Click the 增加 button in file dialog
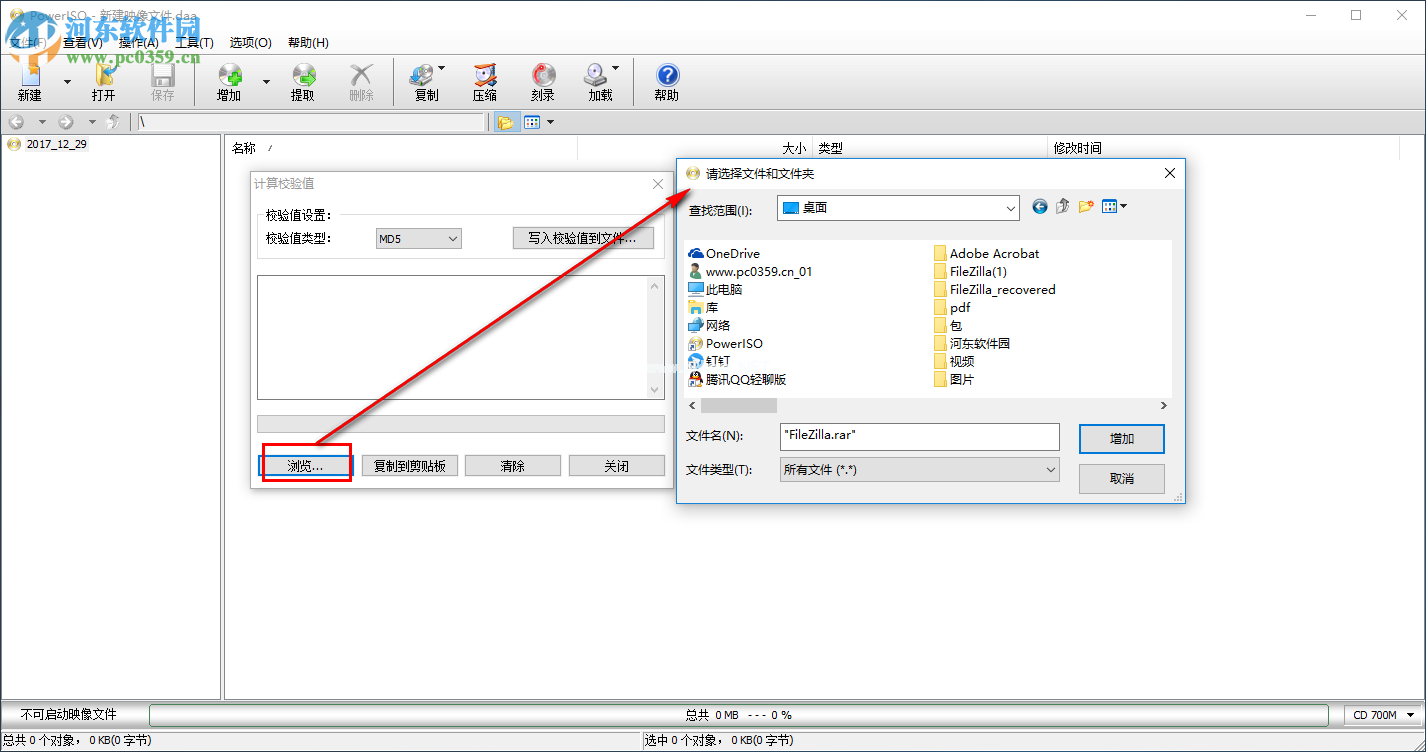Image resolution: width=1426 pixels, height=752 pixels. click(x=1122, y=438)
